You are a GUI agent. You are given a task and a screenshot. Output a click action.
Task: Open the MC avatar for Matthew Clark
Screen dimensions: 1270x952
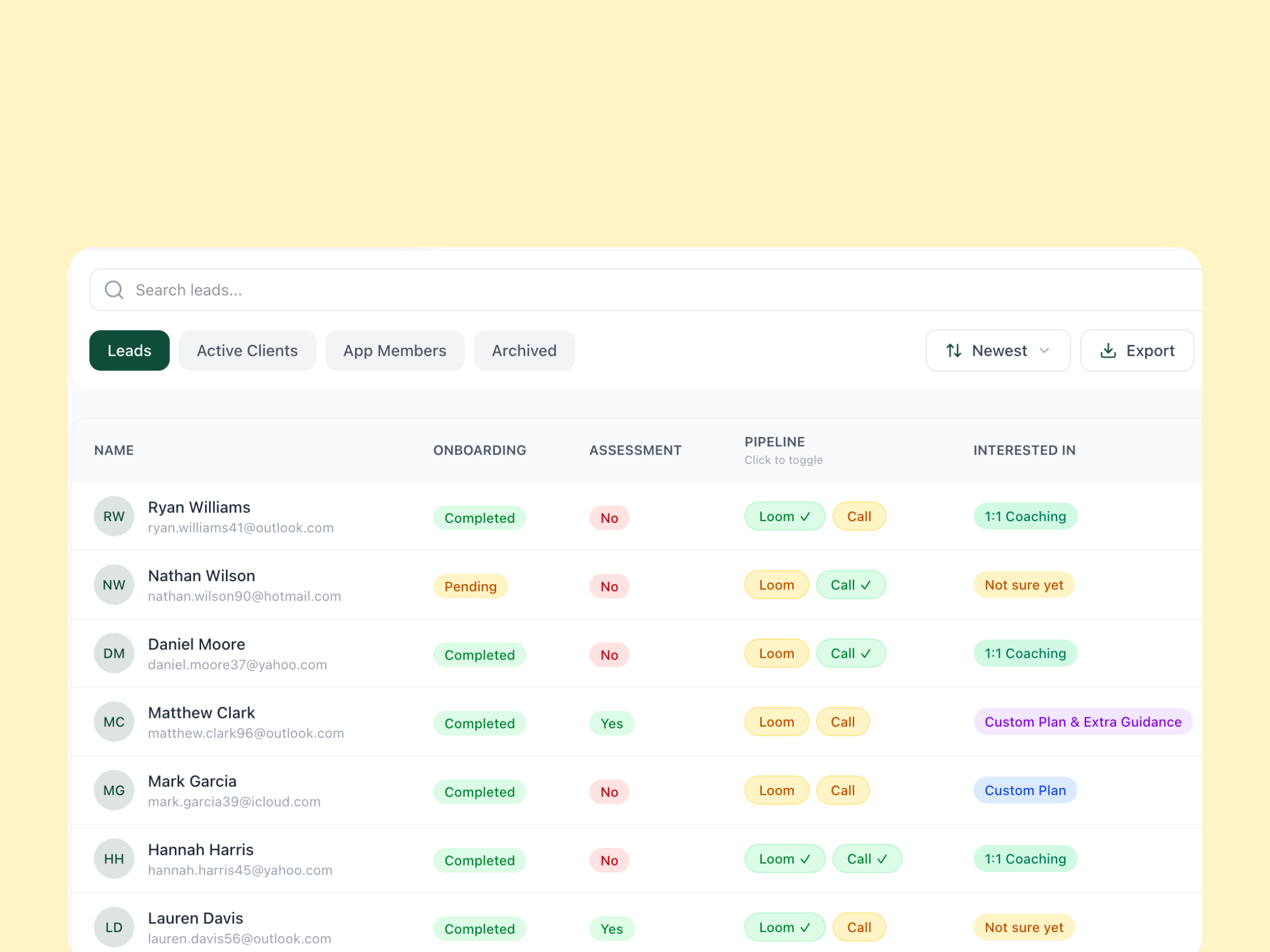click(114, 722)
